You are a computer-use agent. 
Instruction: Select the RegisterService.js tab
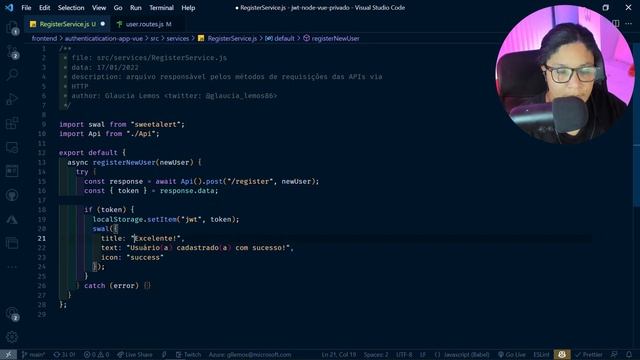coord(67,24)
